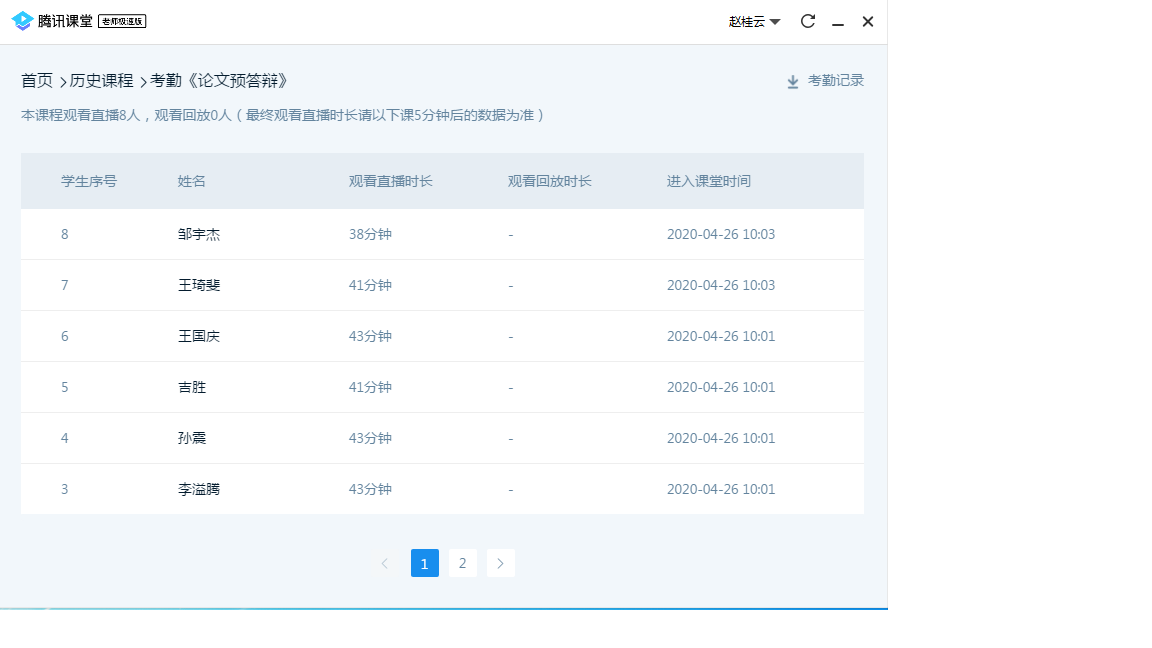Close the Tencent Classroom window
The width and height of the screenshot is (1152, 648).
click(868, 22)
